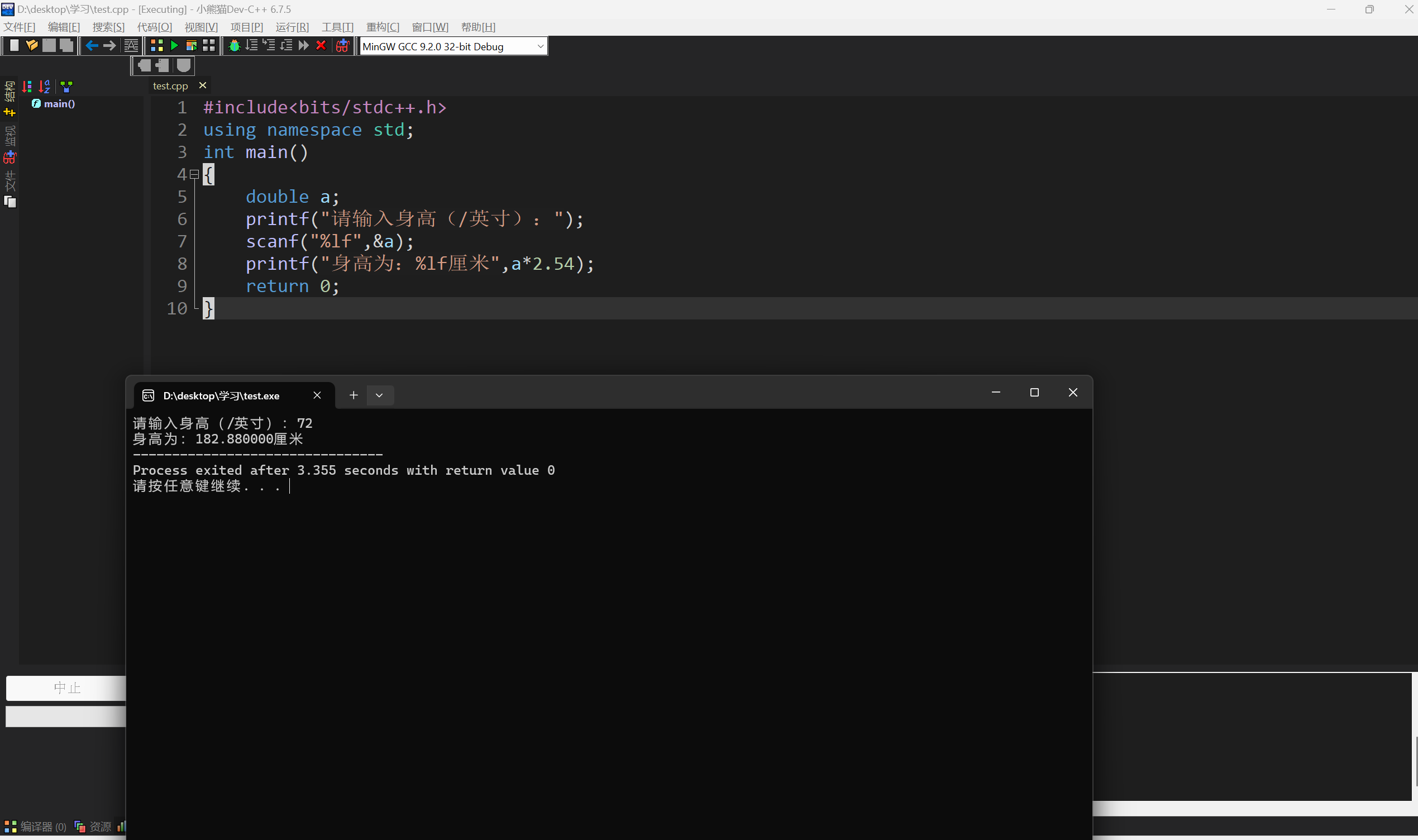Open the 重构[C] menu

[x=383, y=27]
